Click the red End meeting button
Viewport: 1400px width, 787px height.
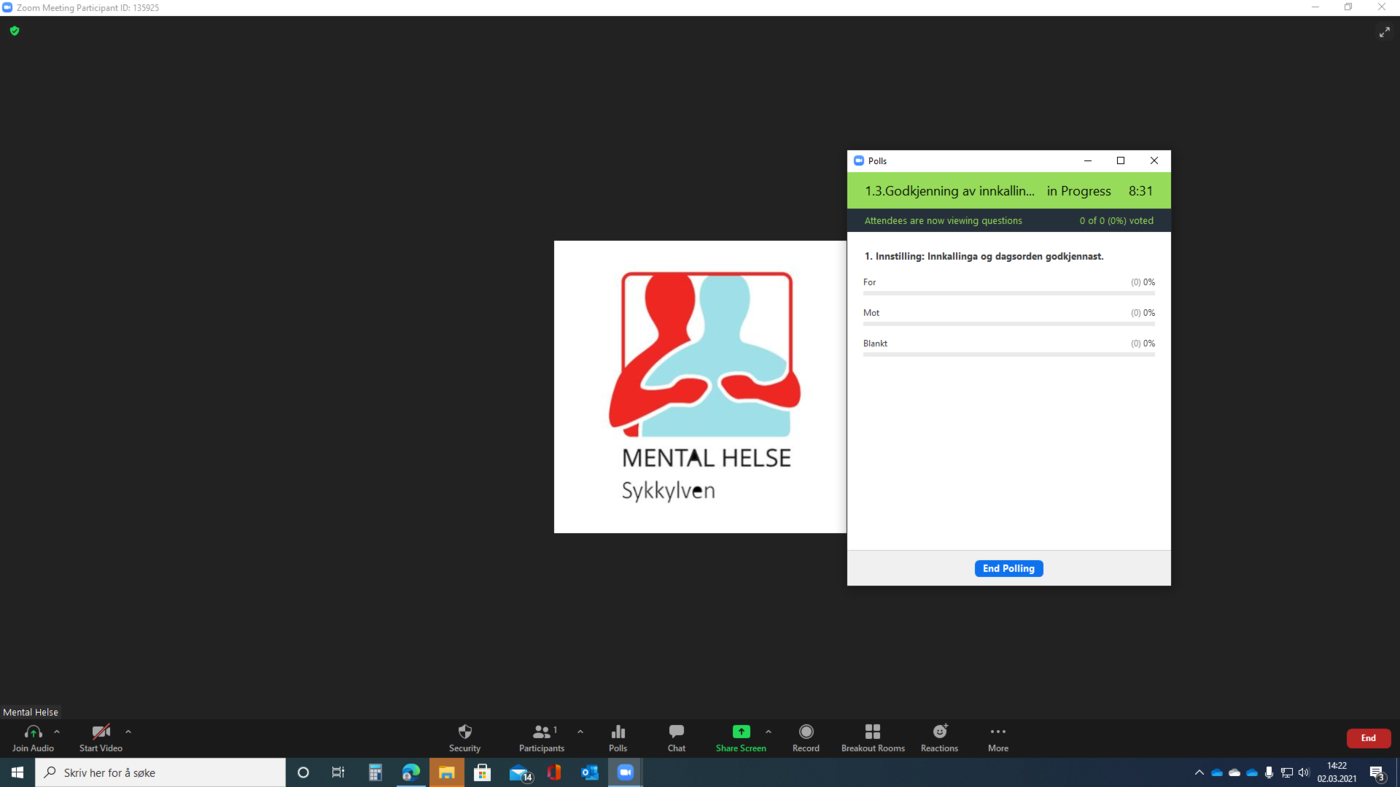click(1368, 738)
